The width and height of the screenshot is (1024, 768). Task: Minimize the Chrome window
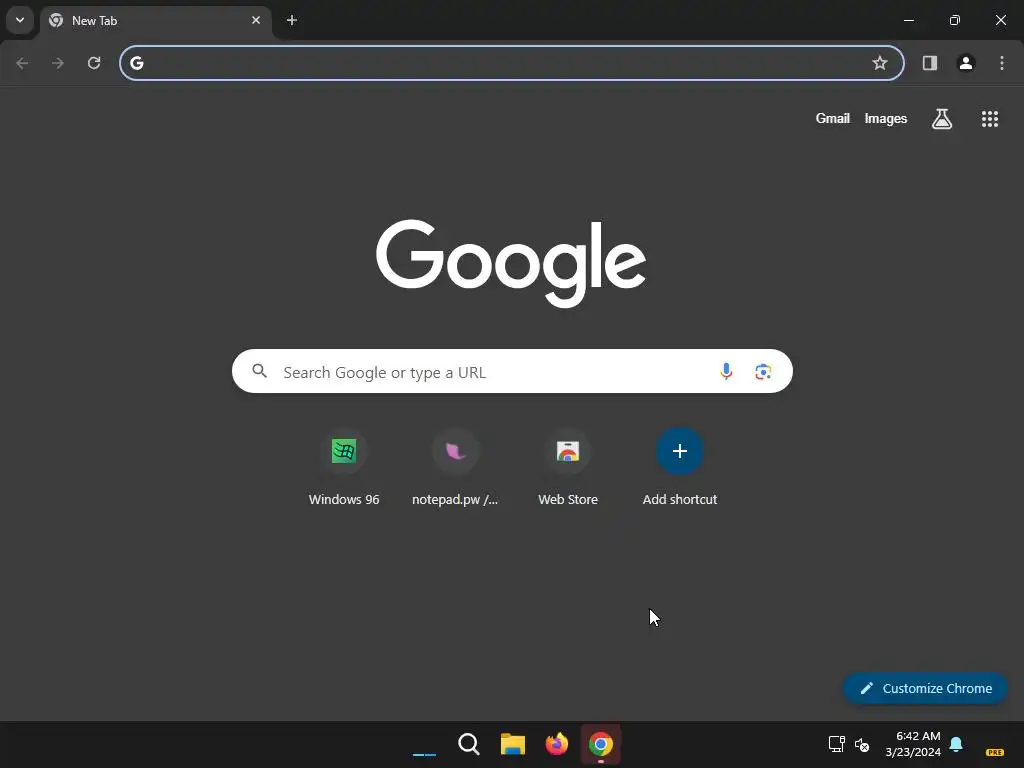pyautogui.click(x=908, y=20)
